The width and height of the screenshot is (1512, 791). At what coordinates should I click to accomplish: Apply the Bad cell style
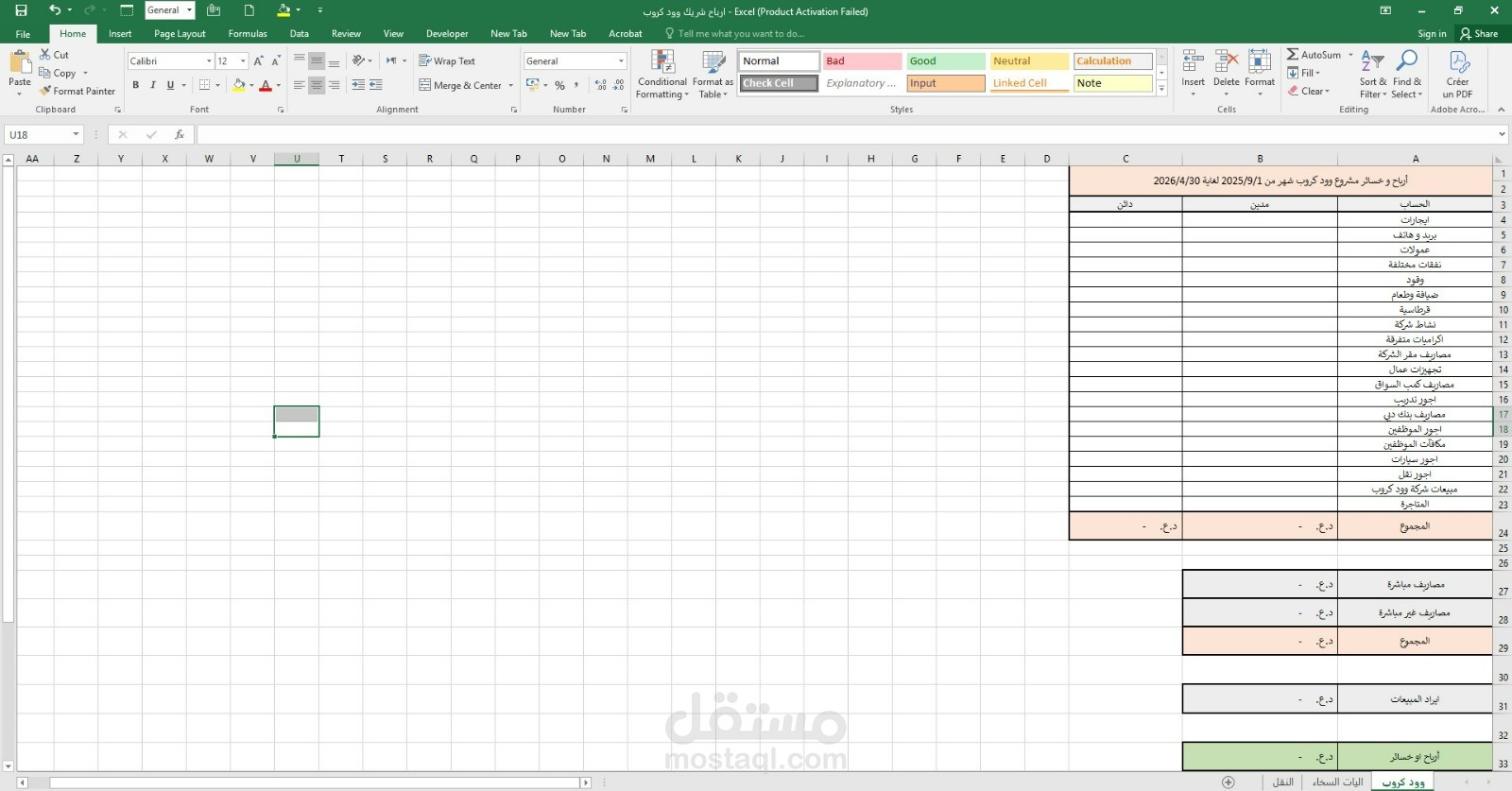pos(862,60)
